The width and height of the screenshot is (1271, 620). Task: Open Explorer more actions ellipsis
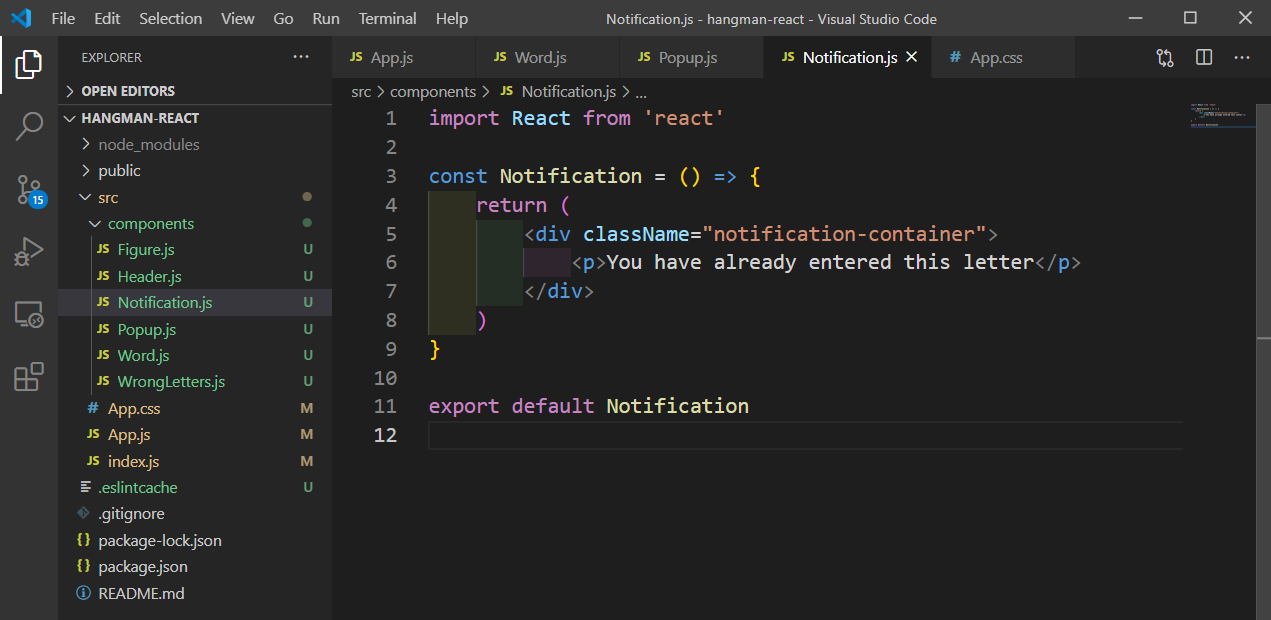click(301, 57)
